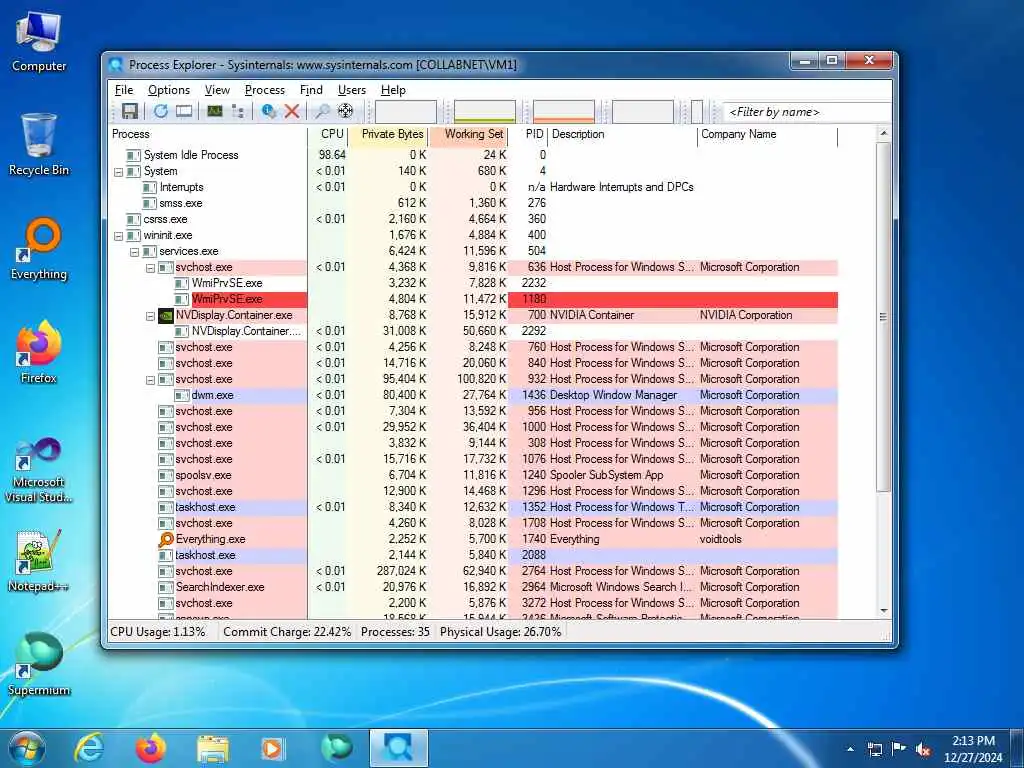
Task: Sort by Private Bytes column header
Action: [x=388, y=135]
